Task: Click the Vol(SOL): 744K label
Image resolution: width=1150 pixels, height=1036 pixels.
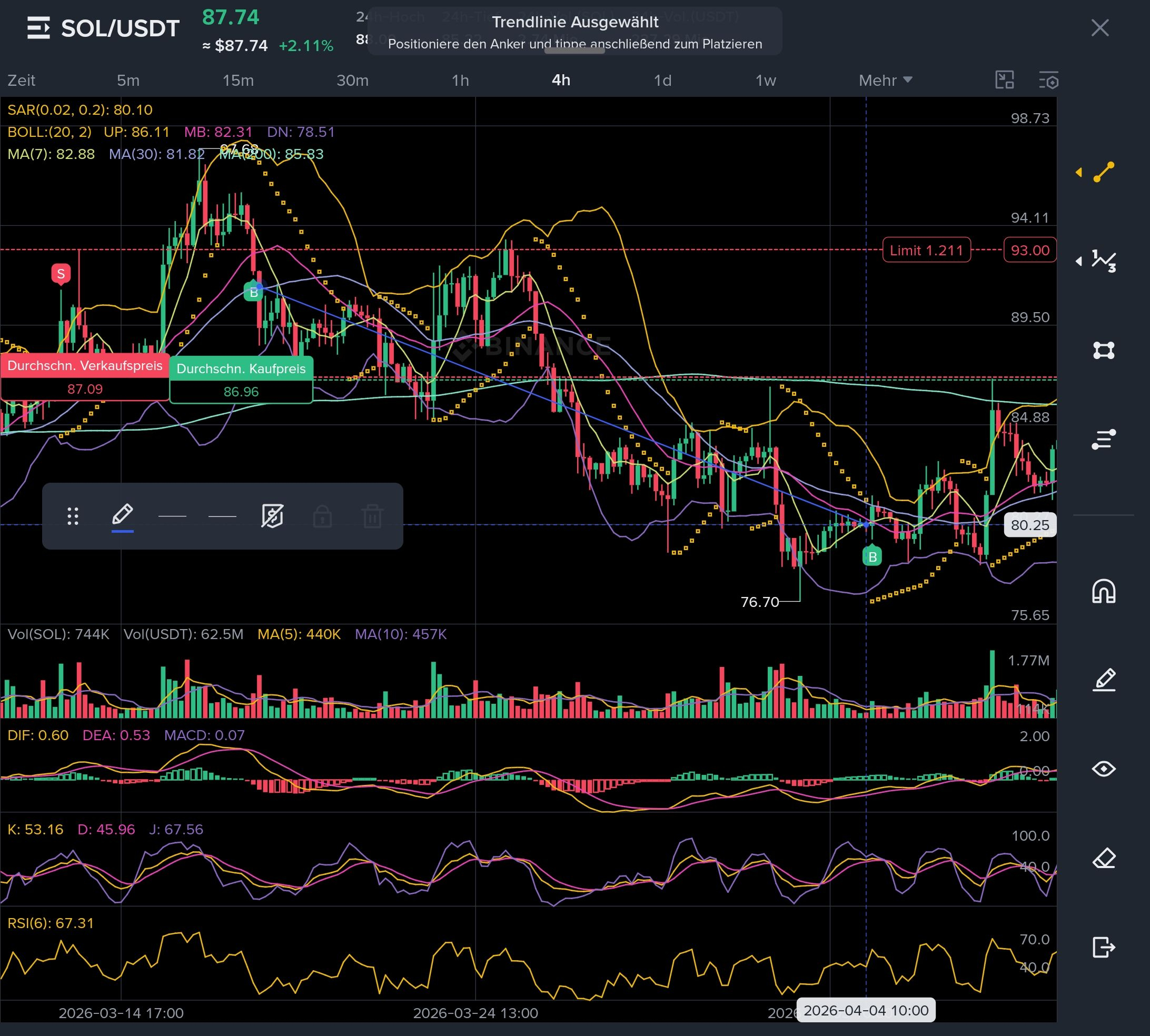Action: (x=58, y=634)
